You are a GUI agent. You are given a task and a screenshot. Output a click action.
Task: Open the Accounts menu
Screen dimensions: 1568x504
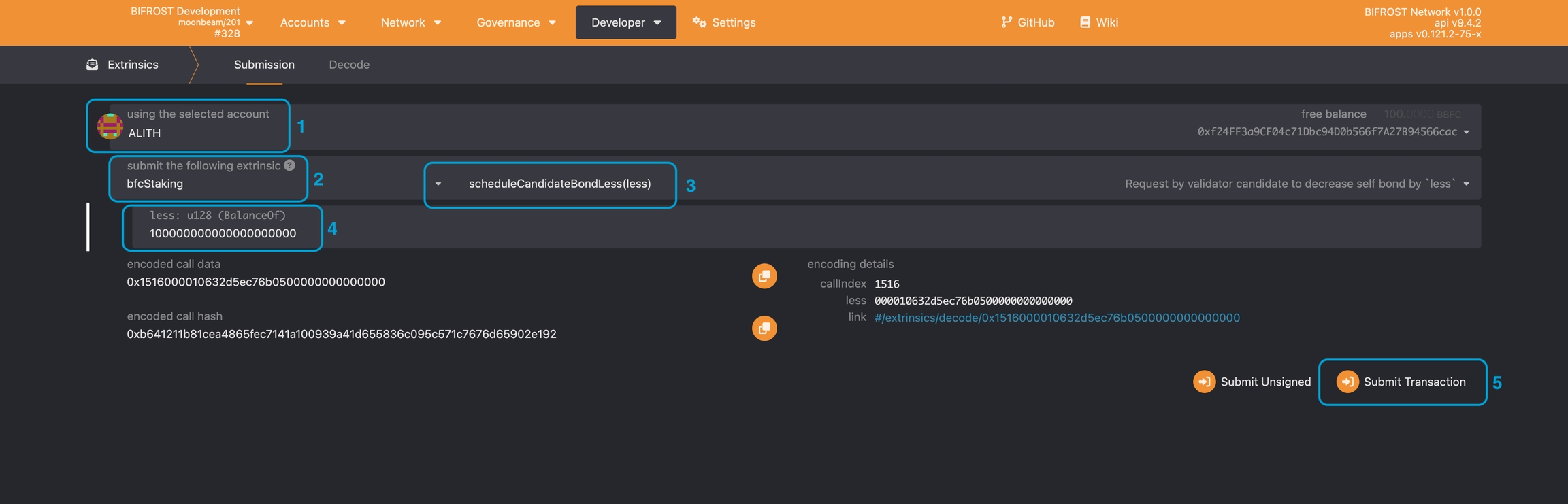point(312,22)
